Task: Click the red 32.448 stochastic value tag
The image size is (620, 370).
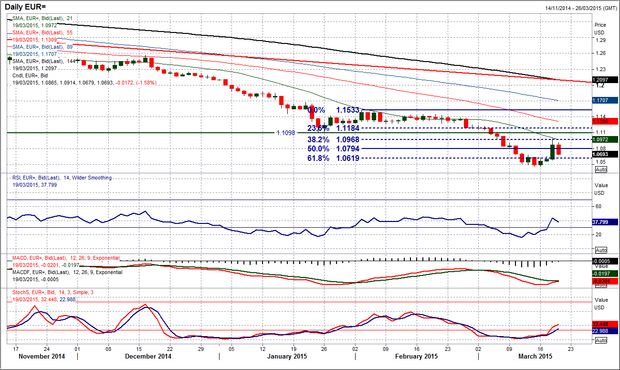Action: (605, 324)
